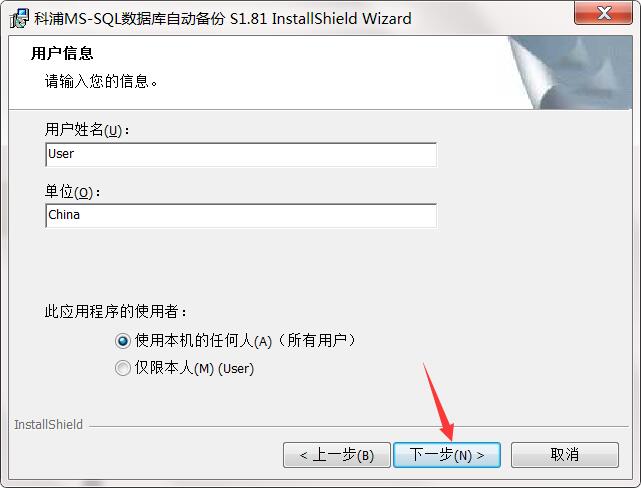
Task: Select the 仅限本人(M) radio circle
Action: click(x=123, y=368)
